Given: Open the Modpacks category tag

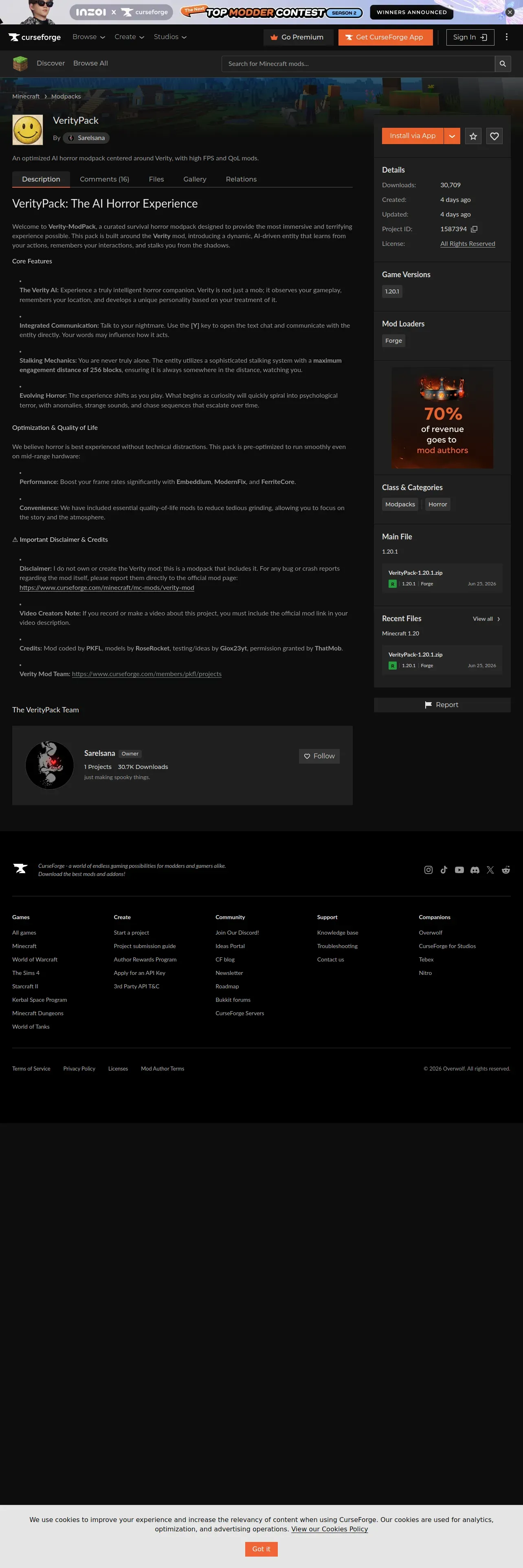Looking at the screenshot, I should coord(400,505).
